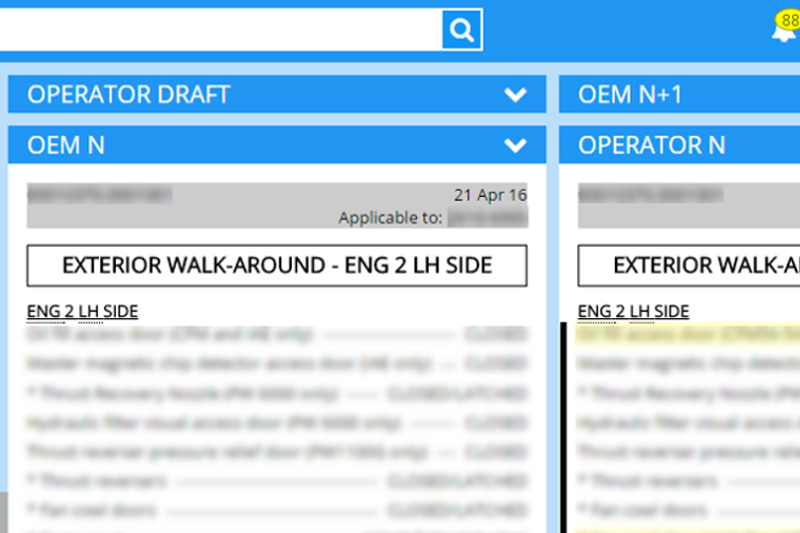The width and height of the screenshot is (800, 533).
Task: Click the 'Applicable to:' label
Action: [390, 218]
